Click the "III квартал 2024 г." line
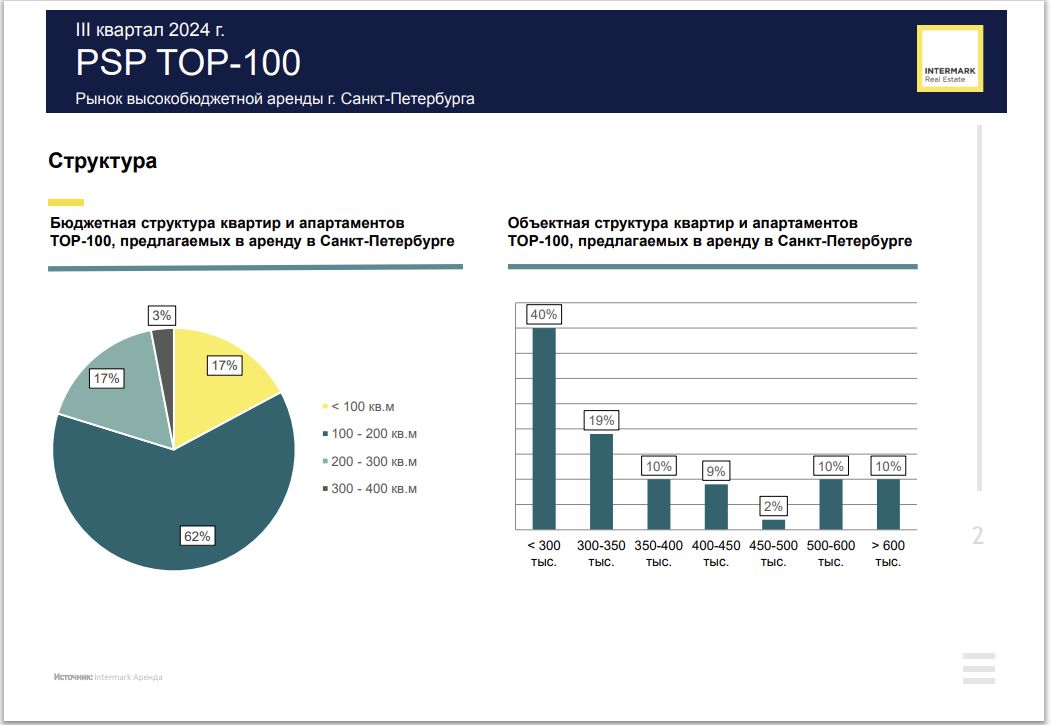This screenshot has height=725, width=1051. click(150, 29)
